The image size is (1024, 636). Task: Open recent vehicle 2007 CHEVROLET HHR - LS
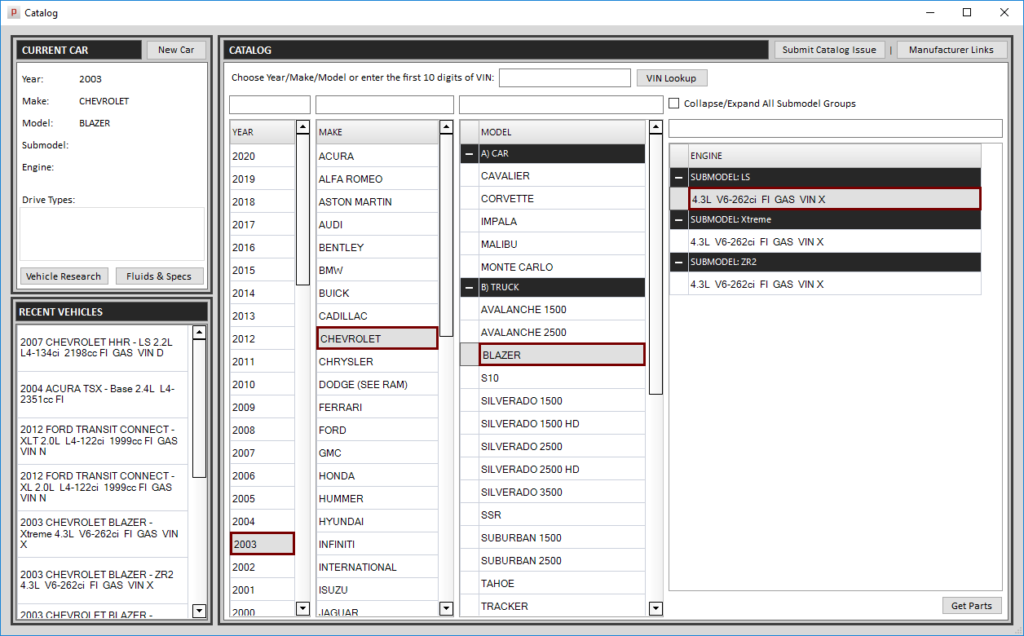point(103,347)
